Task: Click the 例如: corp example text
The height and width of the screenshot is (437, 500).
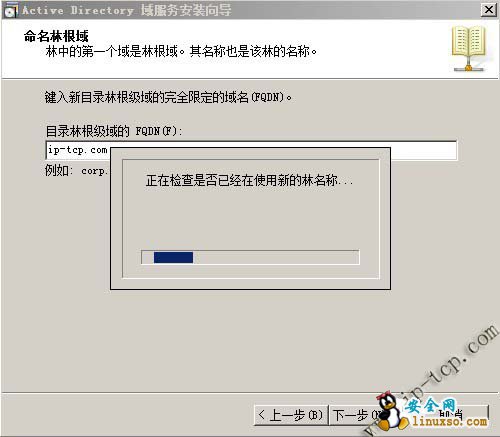Action: [x=77, y=171]
